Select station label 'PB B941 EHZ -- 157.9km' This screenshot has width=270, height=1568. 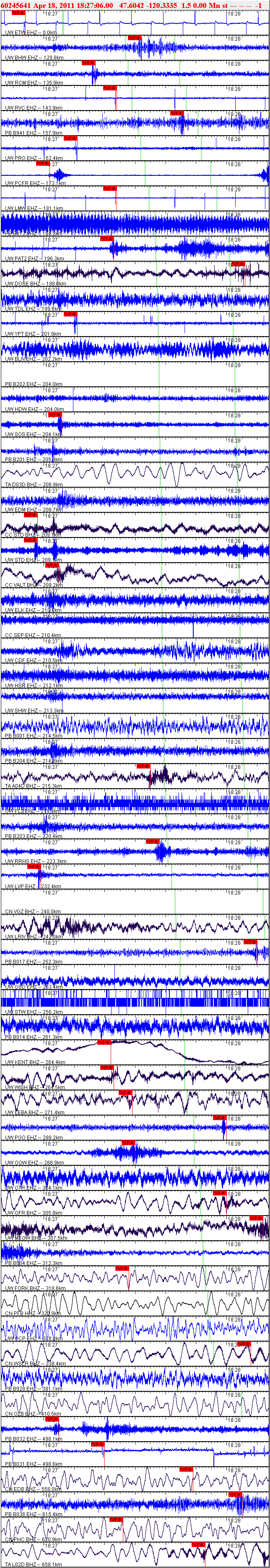click(34, 133)
